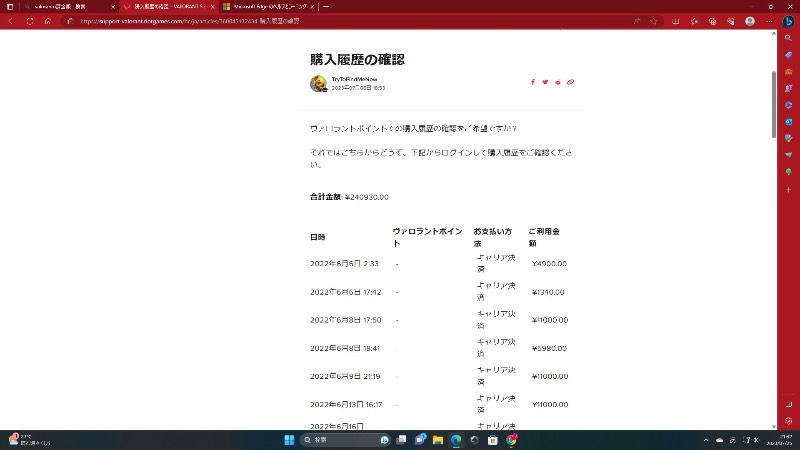Viewport: 800px width, 450px height.
Task: Share article on Facebook
Action: 533,82
